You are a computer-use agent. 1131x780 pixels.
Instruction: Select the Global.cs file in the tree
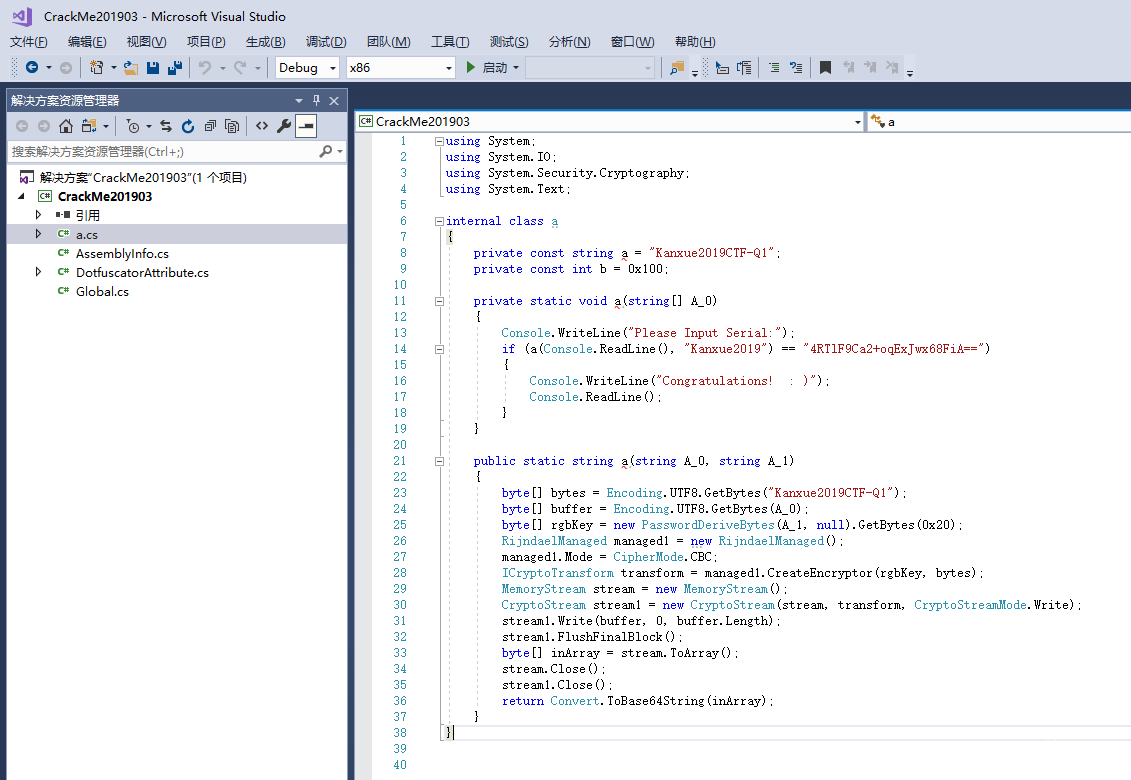102,292
